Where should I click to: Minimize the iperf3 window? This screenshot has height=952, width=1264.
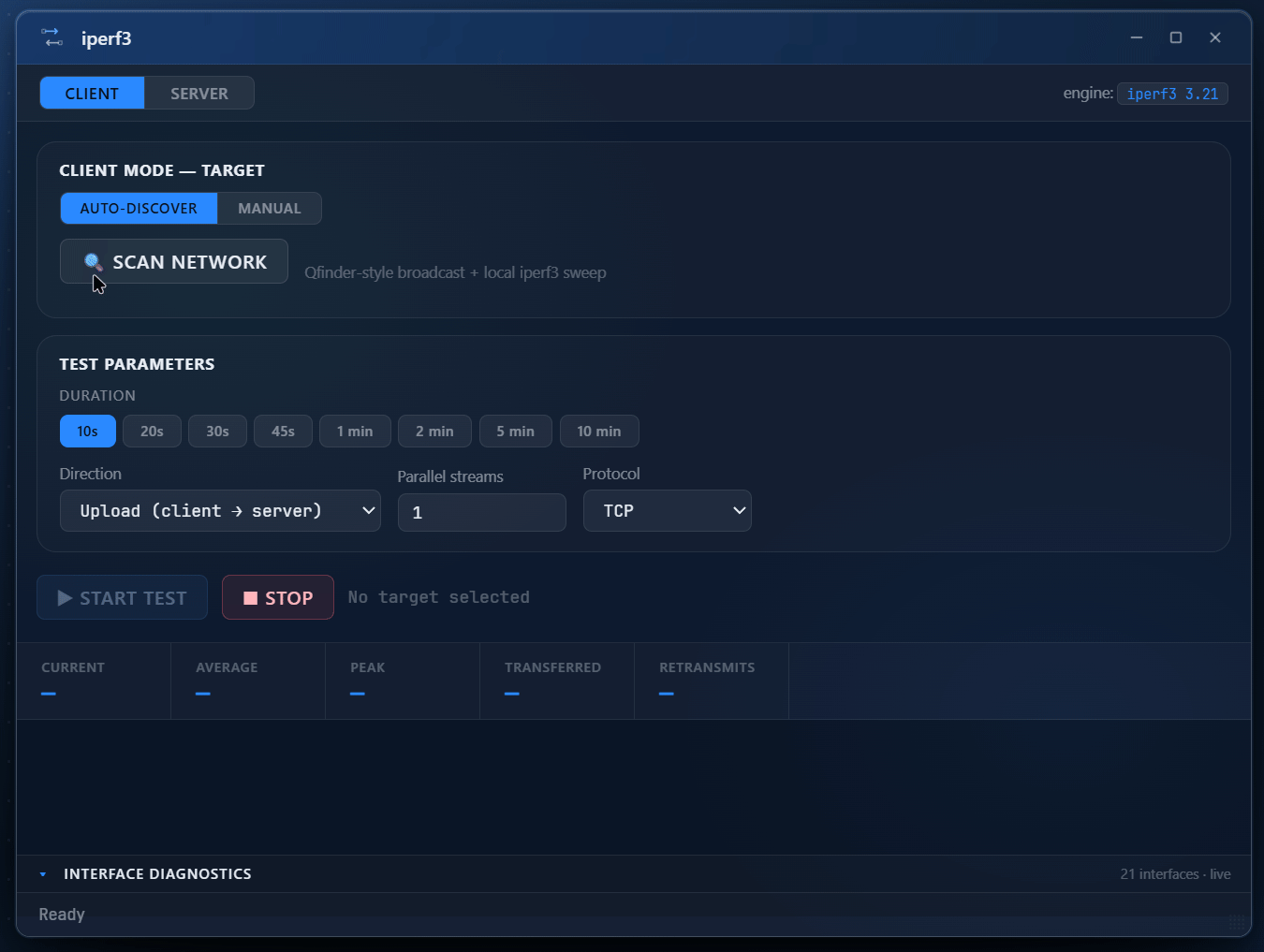click(1137, 37)
